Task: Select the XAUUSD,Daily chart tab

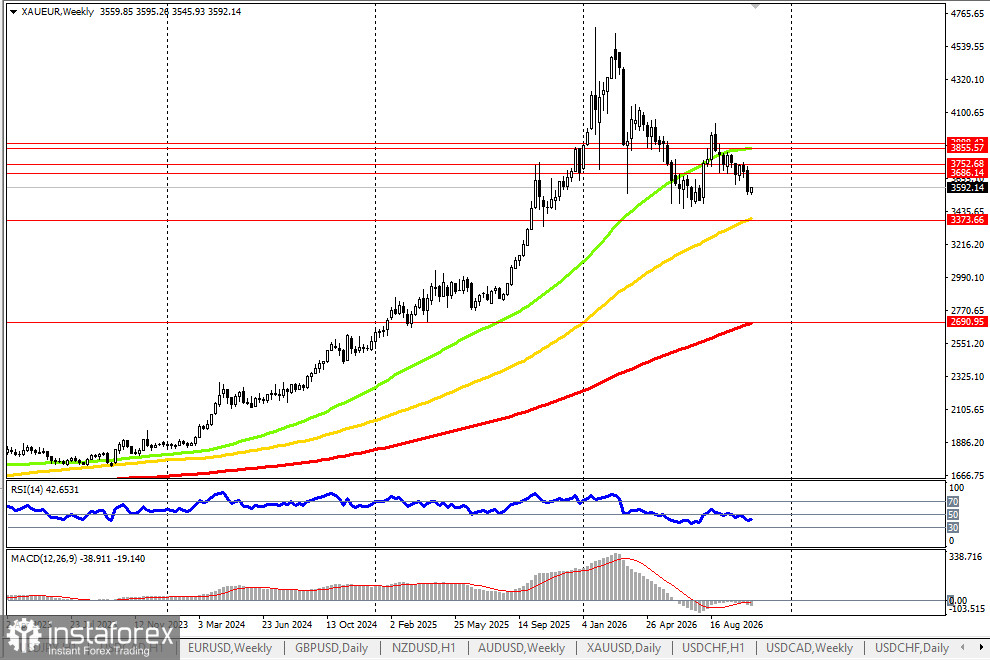Action: tap(624, 648)
